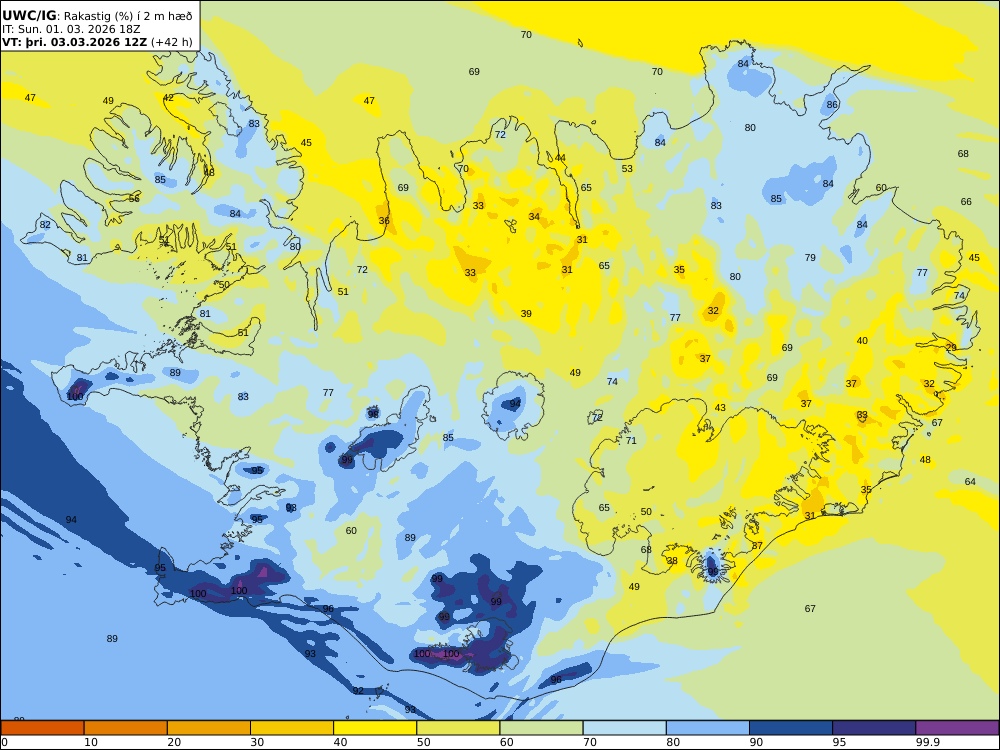Click the 70–80 pale blue legend swatch

(624, 728)
